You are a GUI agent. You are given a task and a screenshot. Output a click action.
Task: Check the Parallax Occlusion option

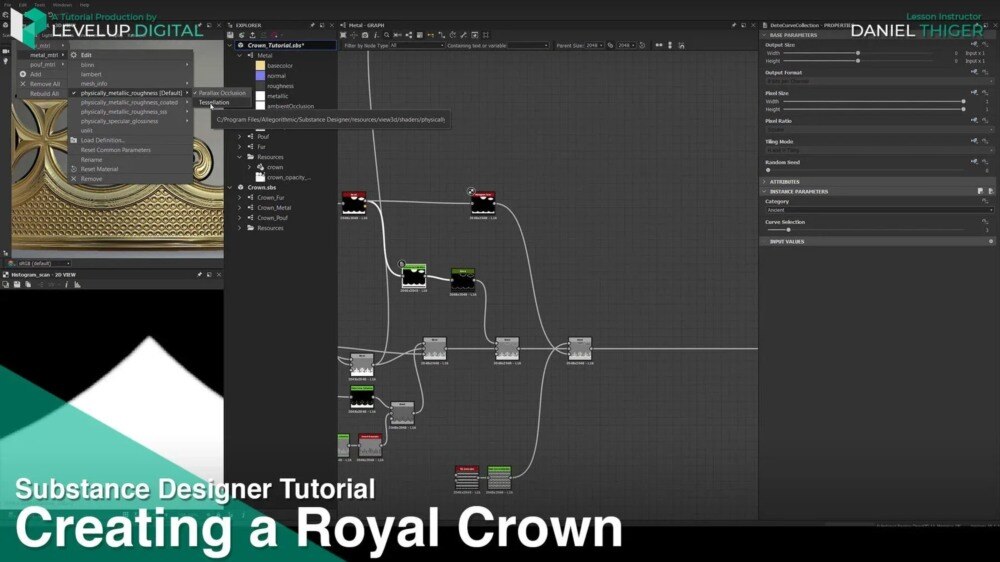click(221, 93)
